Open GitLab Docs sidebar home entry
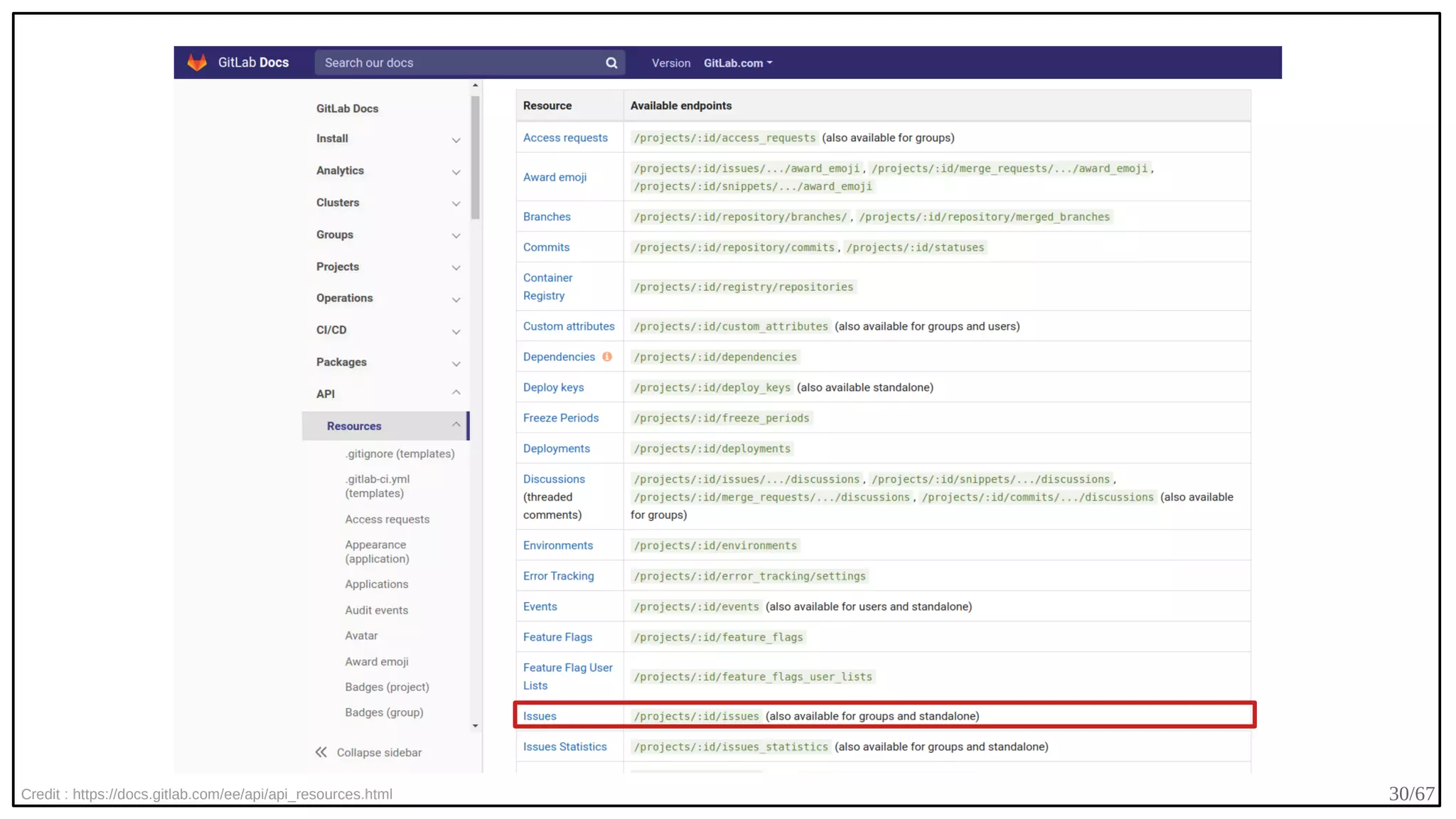 pos(347,109)
